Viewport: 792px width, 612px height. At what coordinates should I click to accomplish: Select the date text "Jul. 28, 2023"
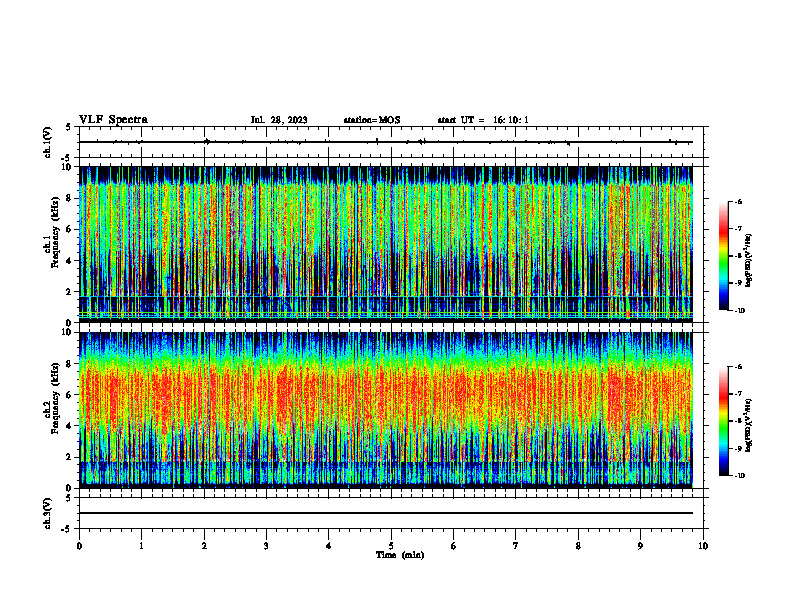tap(279, 120)
